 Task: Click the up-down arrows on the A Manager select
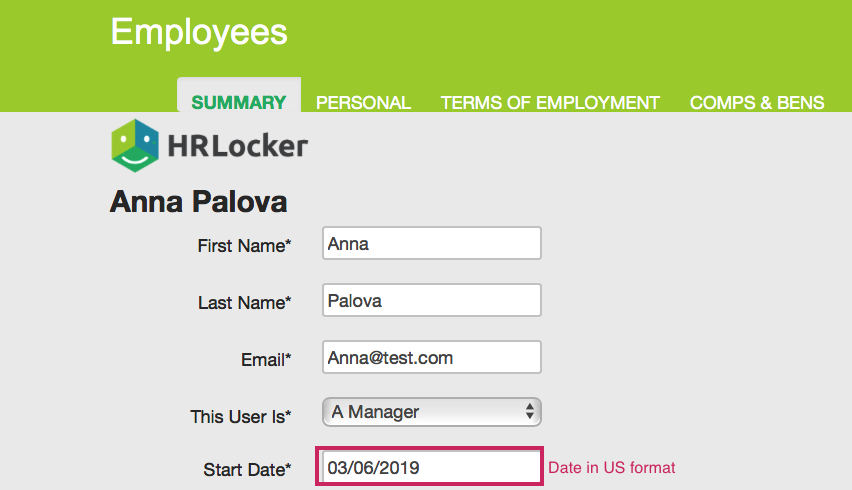click(530, 412)
